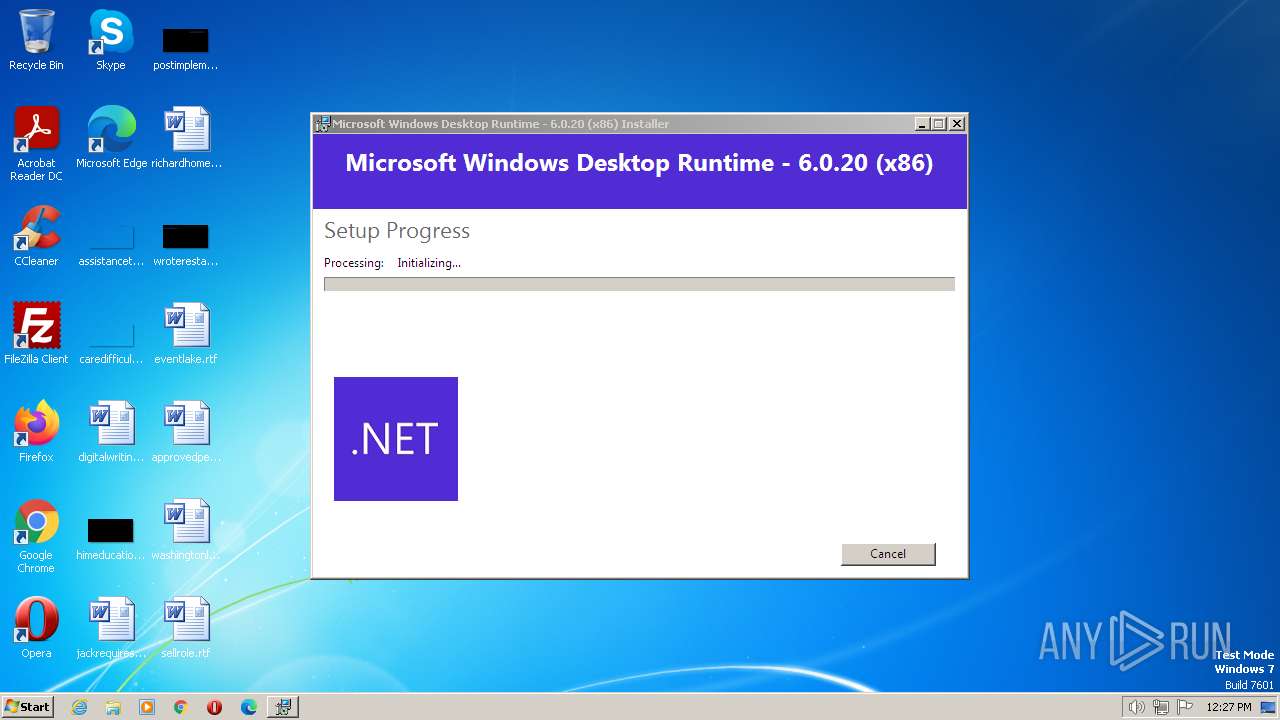Screen dimensions: 1280x720
Task: Open the Google Chrome desktop shortcut
Action: tap(36, 536)
